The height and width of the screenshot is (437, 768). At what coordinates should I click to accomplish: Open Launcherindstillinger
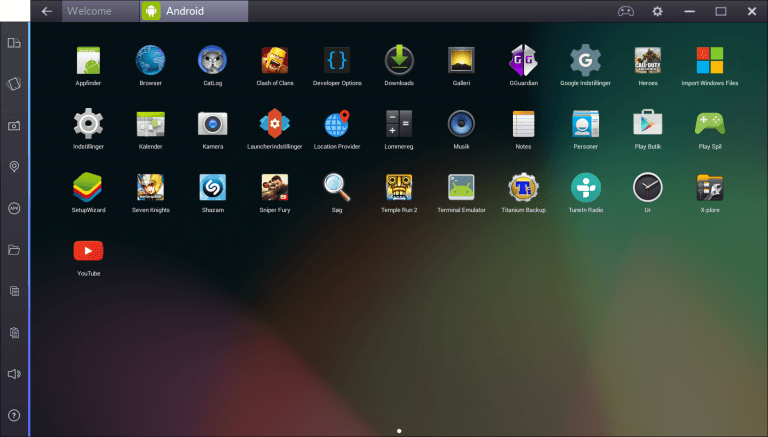[275, 123]
